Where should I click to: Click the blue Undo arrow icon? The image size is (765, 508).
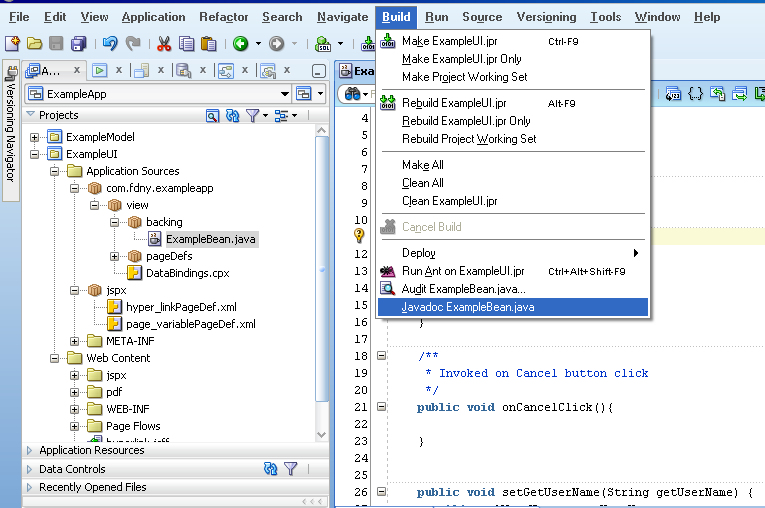tap(110, 43)
